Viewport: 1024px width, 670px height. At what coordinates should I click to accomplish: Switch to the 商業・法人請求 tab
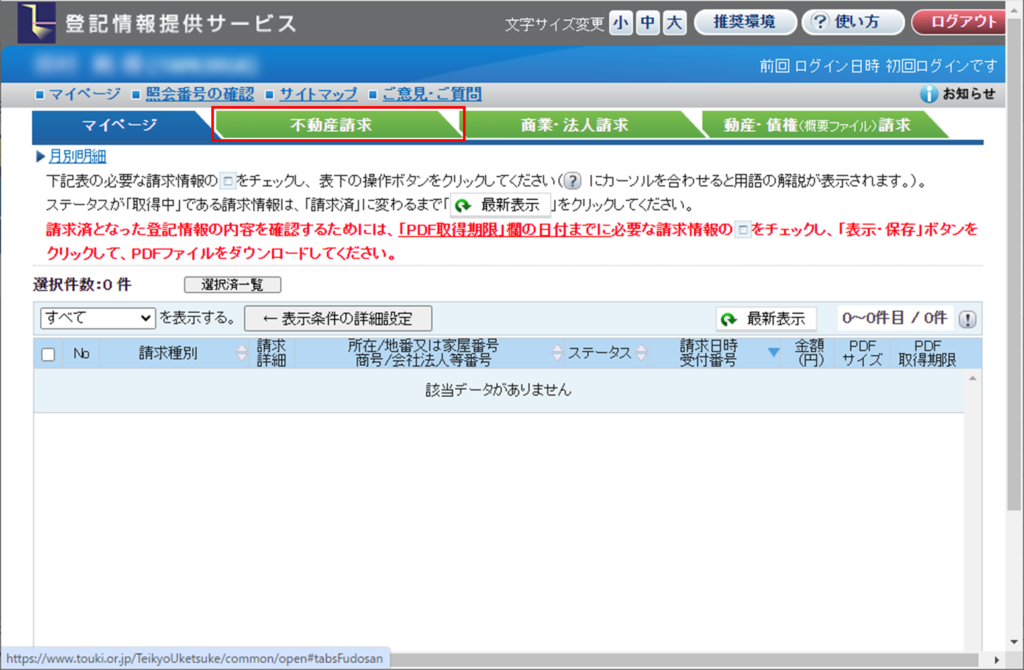[x=574, y=125]
